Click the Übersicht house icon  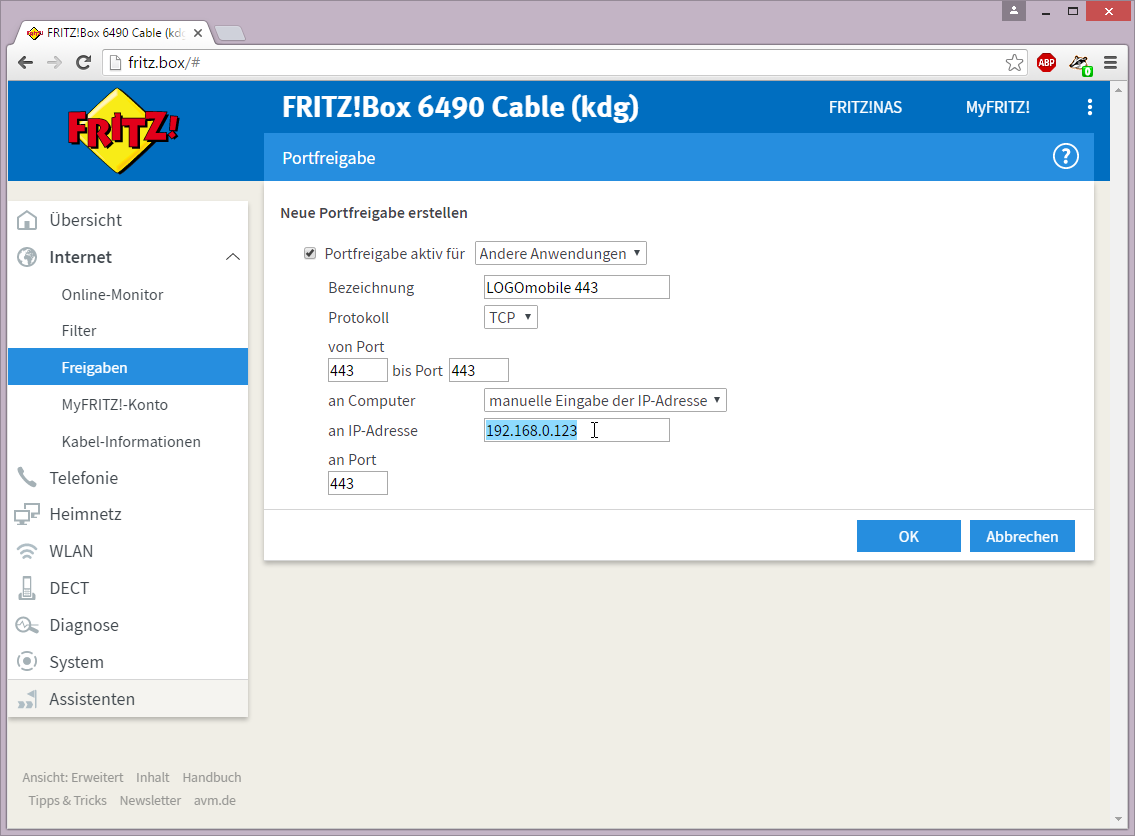pos(27,220)
